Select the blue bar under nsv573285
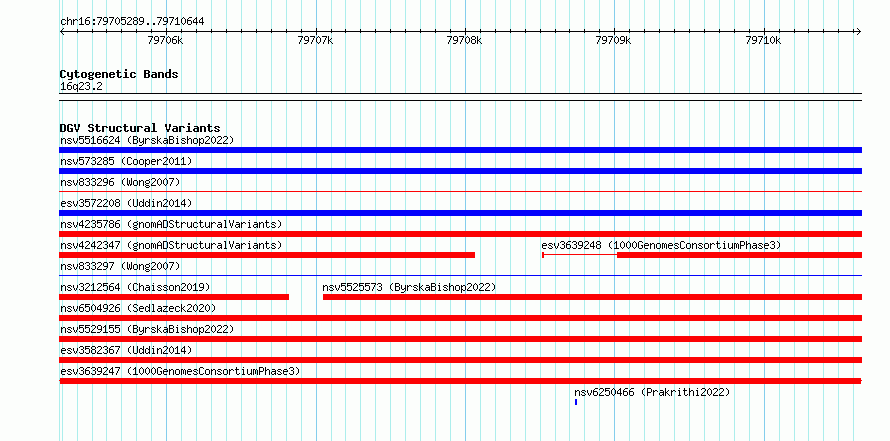 click(x=460, y=171)
